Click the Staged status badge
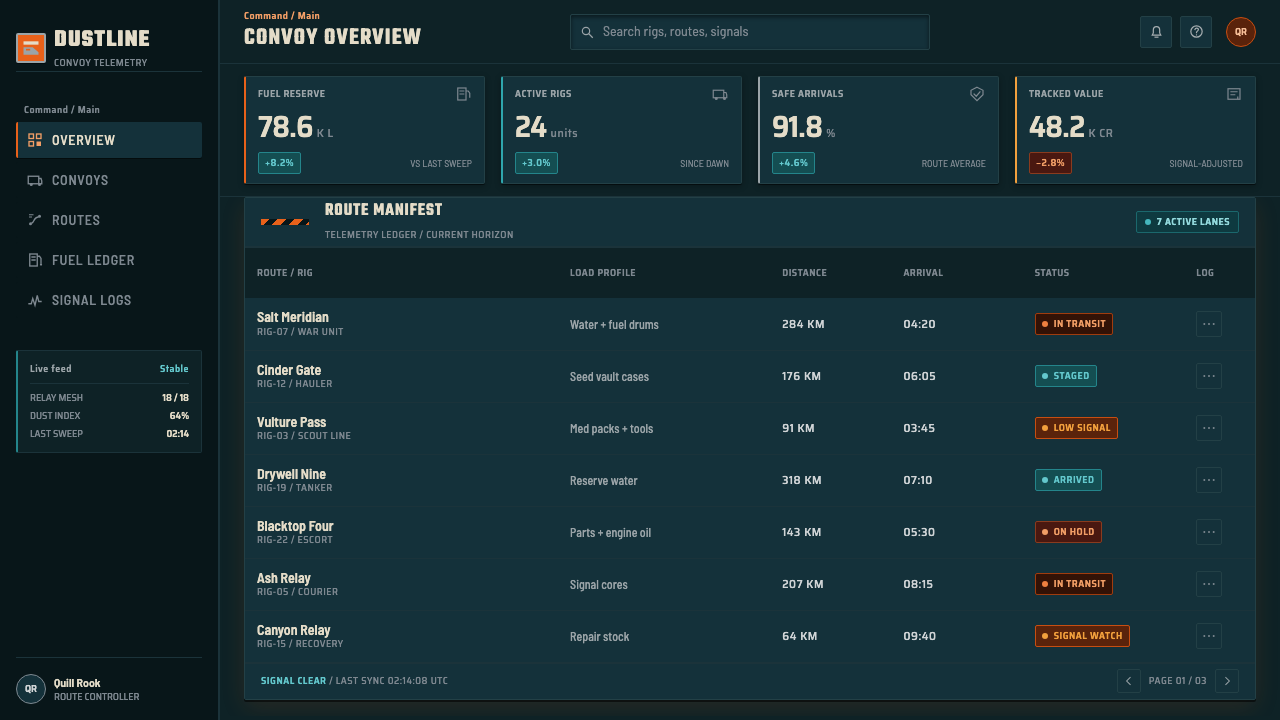The height and width of the screenshot is (720, 1280). [x=1066, y=376]
